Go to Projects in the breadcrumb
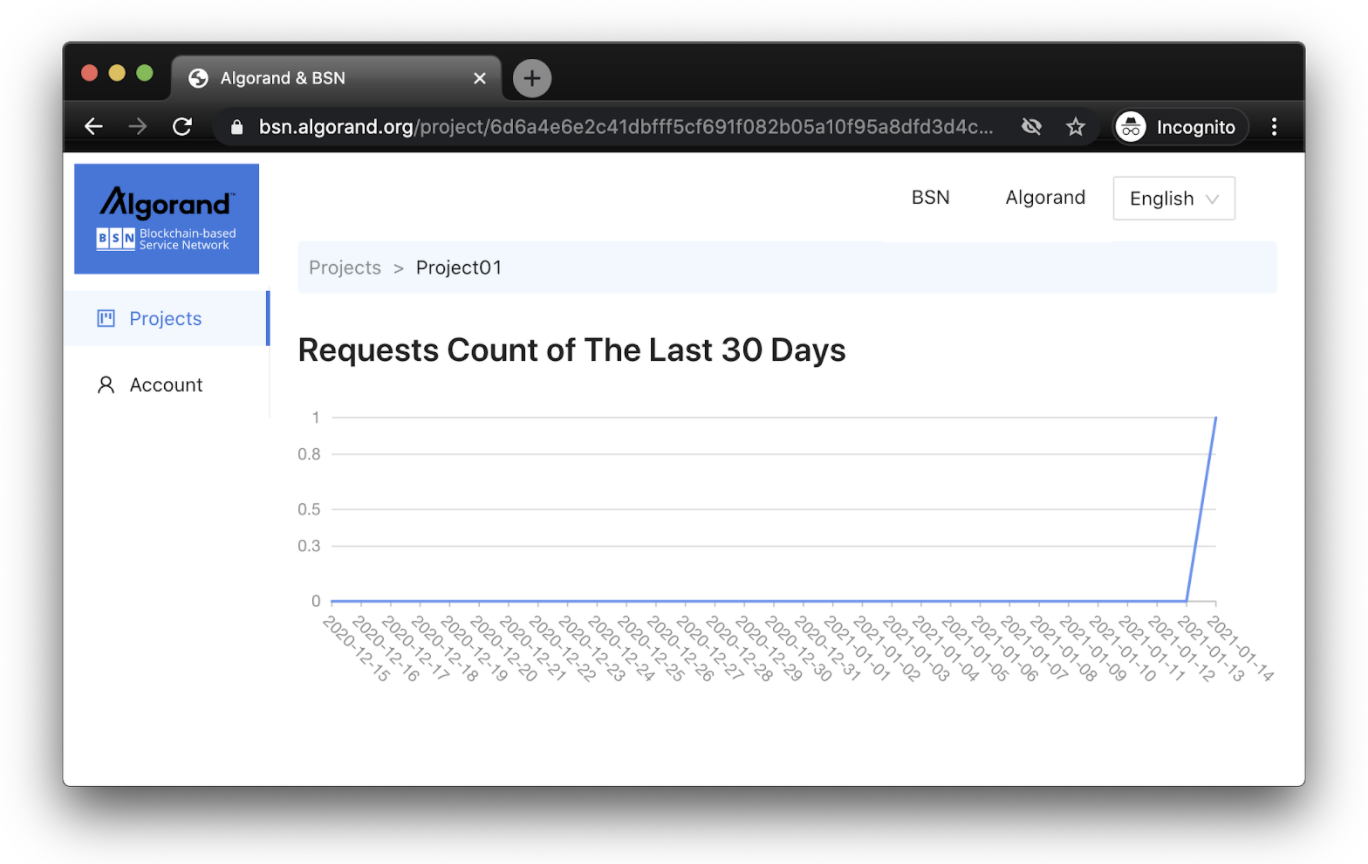The width and height of the screenshot is (1368, 864). point(345,268)
